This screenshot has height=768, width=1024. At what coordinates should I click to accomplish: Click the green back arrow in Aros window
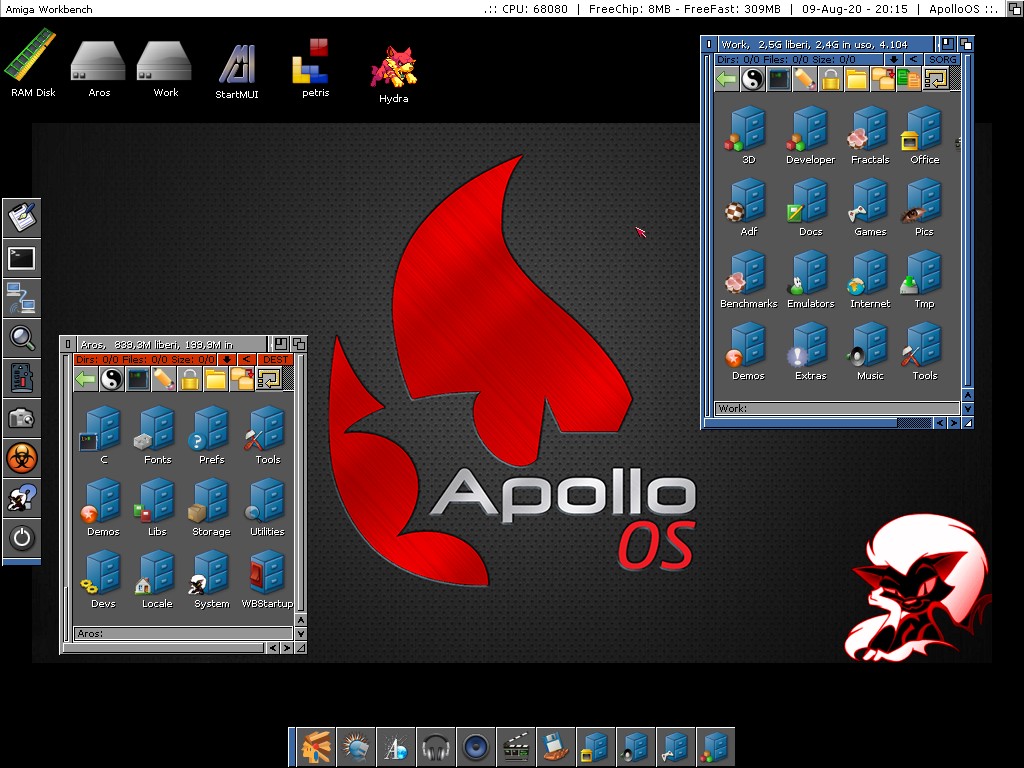click(86, 379)
